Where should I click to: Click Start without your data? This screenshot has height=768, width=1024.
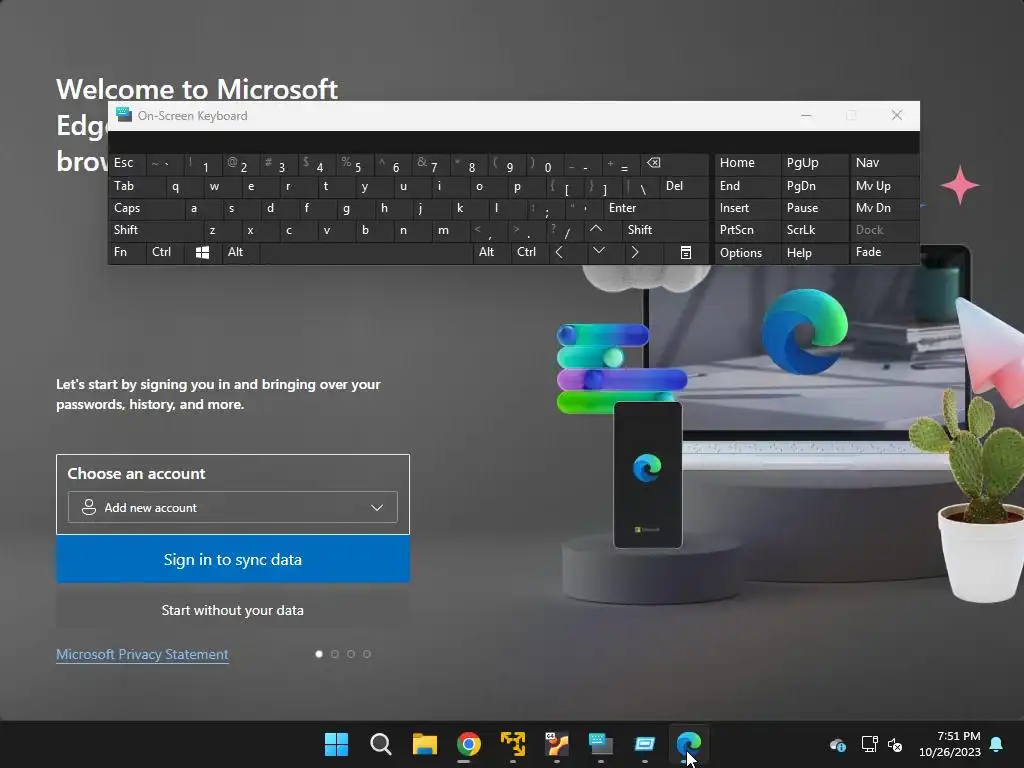[232, 610]
